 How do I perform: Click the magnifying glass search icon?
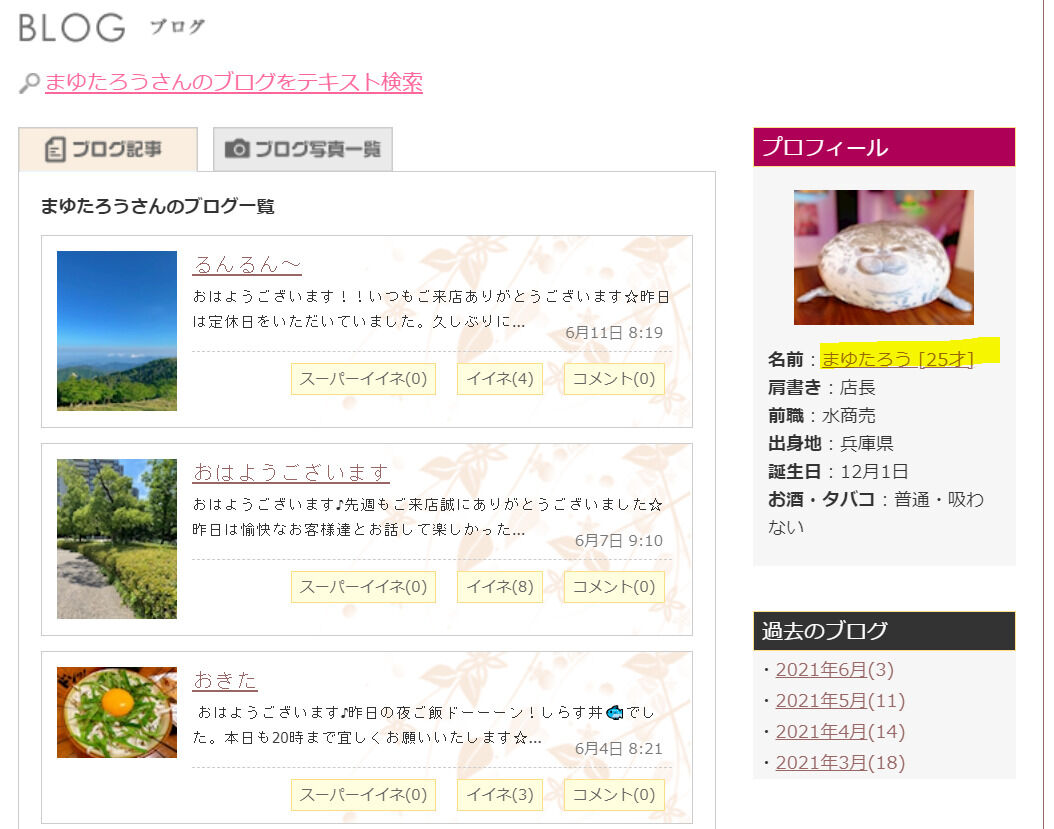click(x=28, y=81)
